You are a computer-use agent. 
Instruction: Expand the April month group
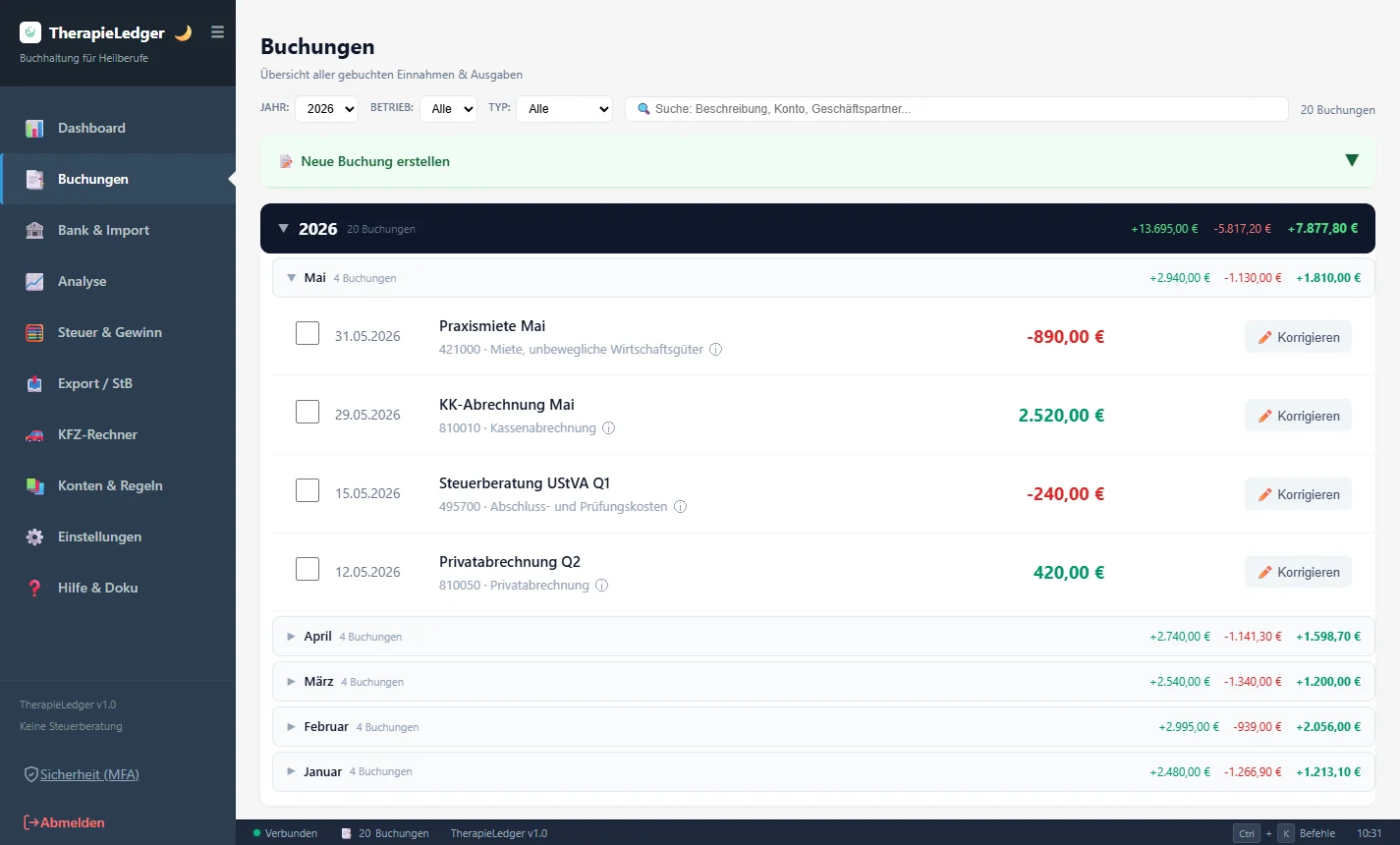291,637
